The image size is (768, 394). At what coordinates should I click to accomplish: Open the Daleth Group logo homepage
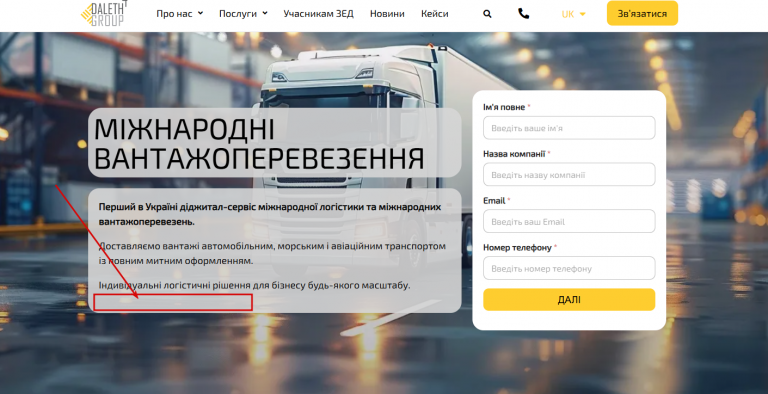point(103,13)
